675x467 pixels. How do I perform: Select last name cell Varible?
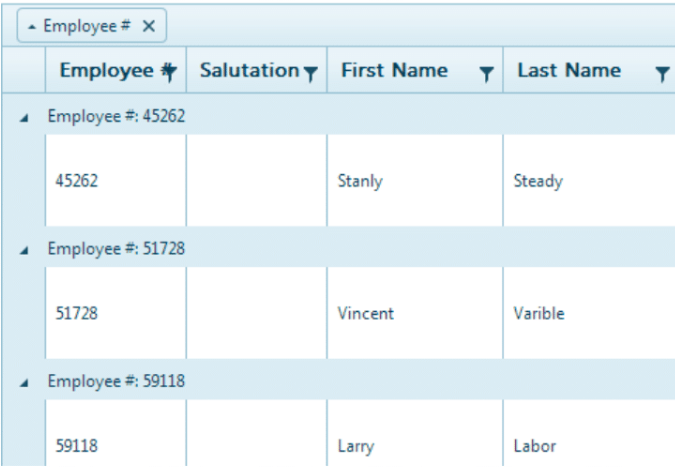(589, 313)
